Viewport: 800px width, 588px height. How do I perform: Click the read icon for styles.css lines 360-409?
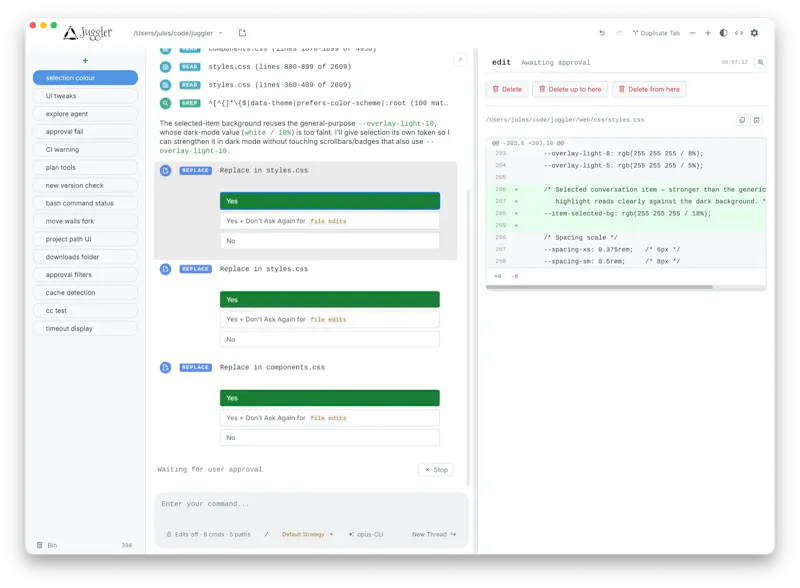tap(165, 85)
